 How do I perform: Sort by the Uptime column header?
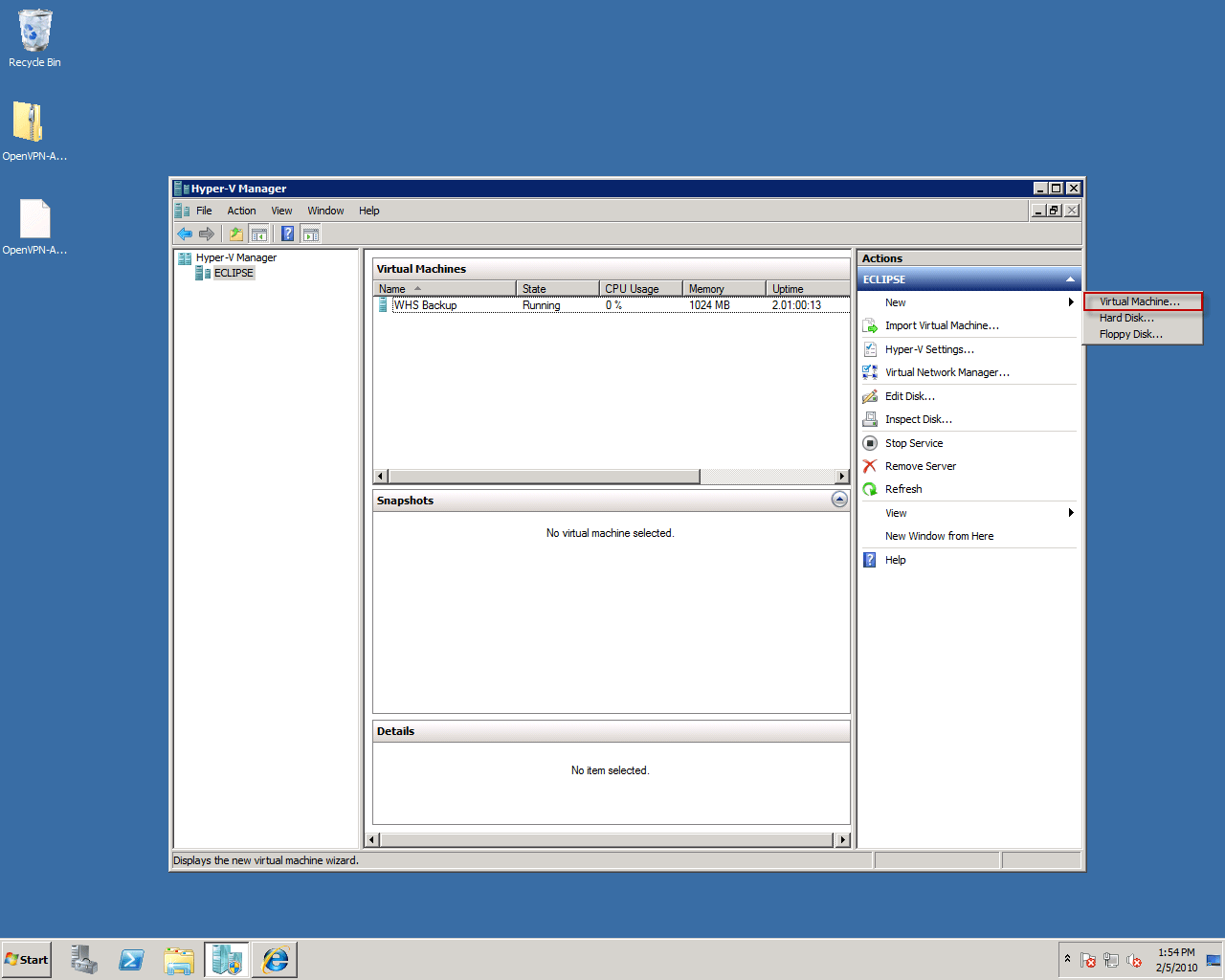click(x=808, y=288)
